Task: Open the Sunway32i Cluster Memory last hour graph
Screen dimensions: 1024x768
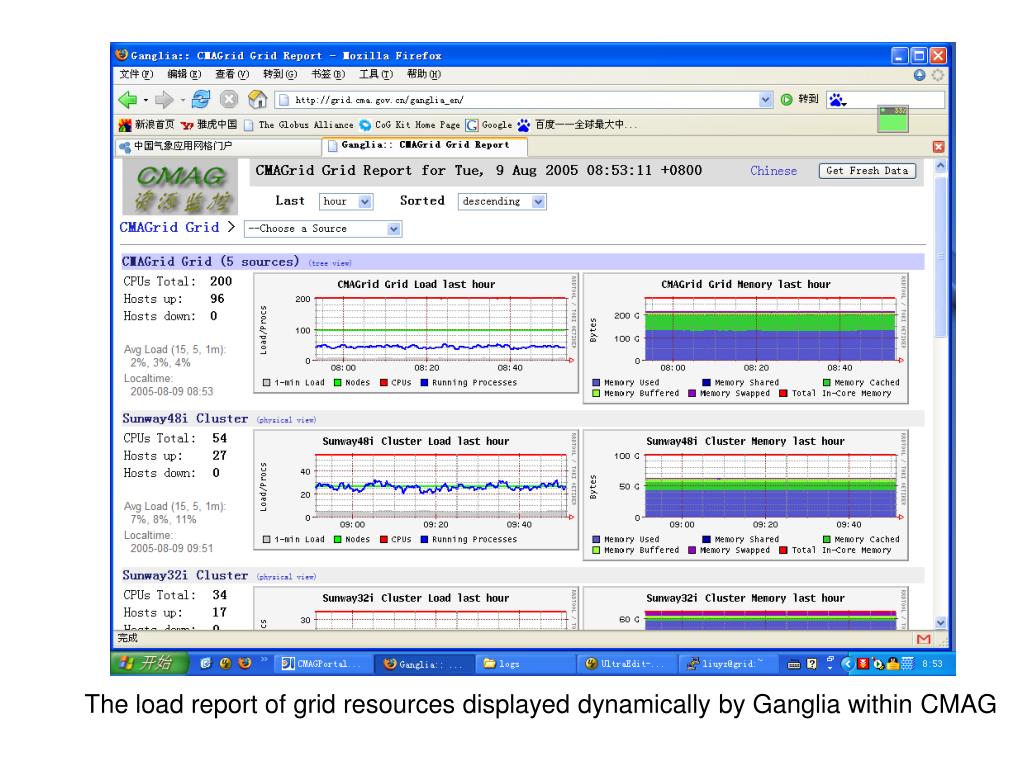Action: 745,608
